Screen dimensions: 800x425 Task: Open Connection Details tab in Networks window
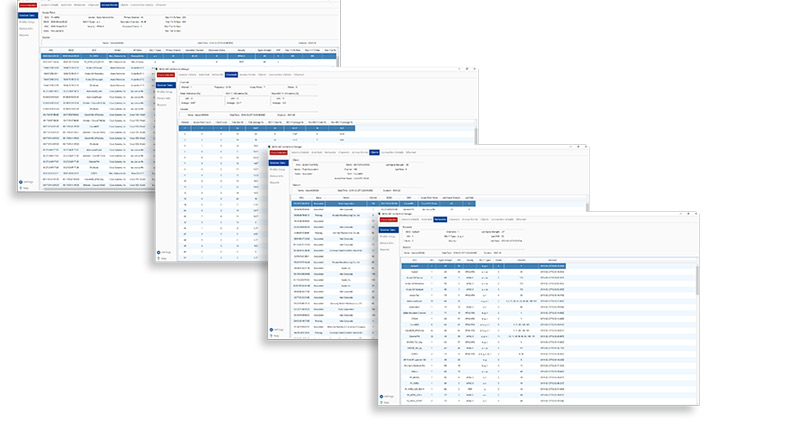pyautogui.click(x=502, y=219)
